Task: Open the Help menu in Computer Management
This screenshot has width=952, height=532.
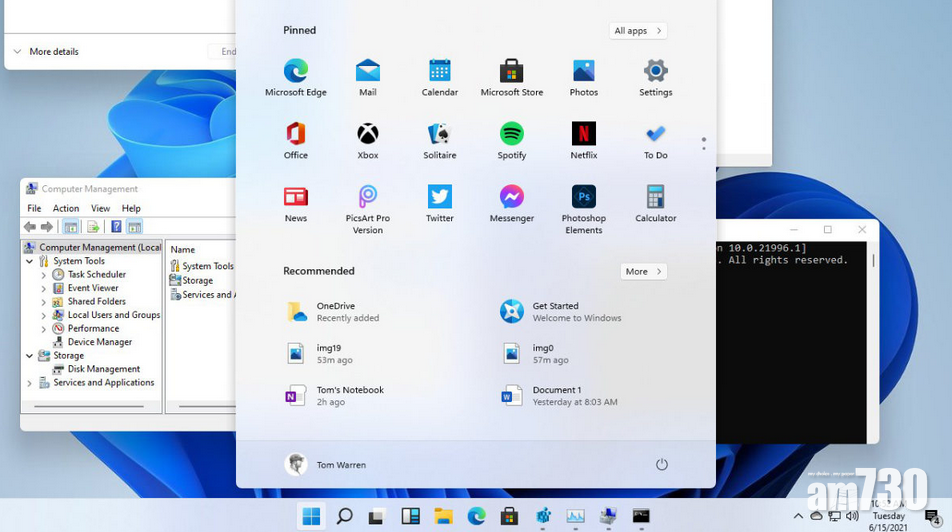Action: 131,208
